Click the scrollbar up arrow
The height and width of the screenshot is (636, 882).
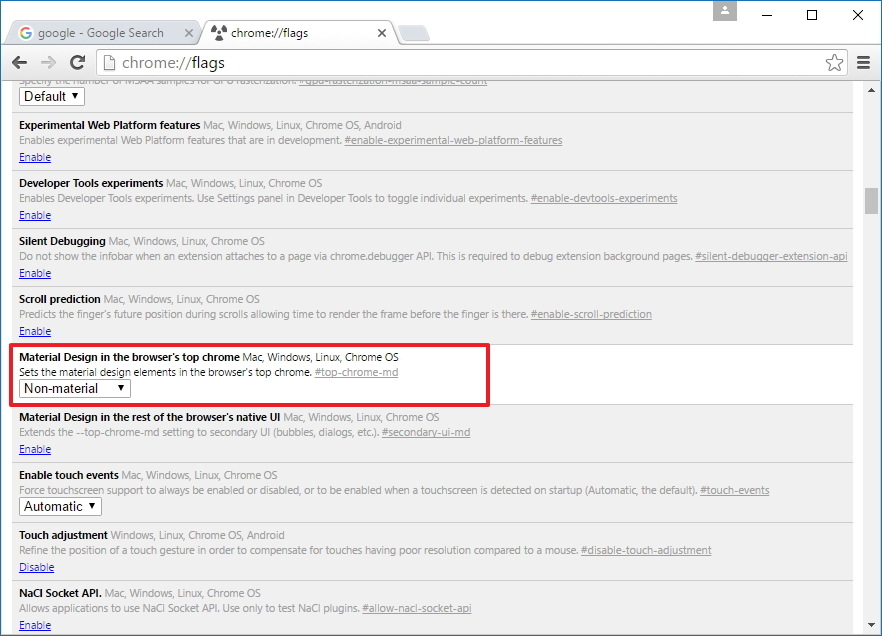(x=871, y=90)
